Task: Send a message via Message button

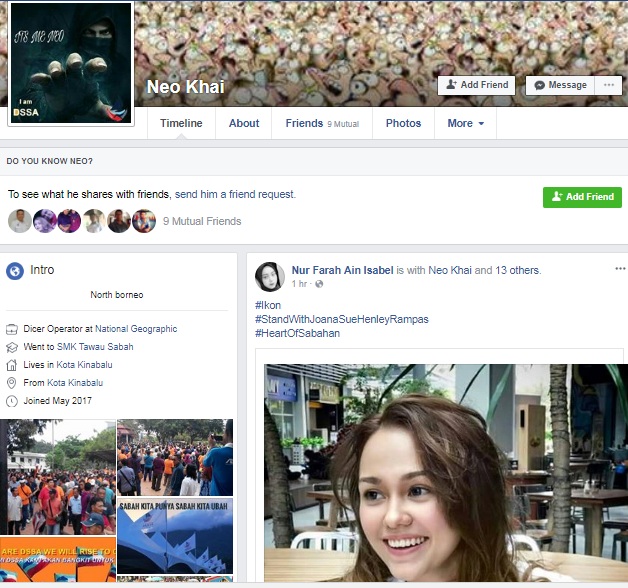Action: pos(559,85)
